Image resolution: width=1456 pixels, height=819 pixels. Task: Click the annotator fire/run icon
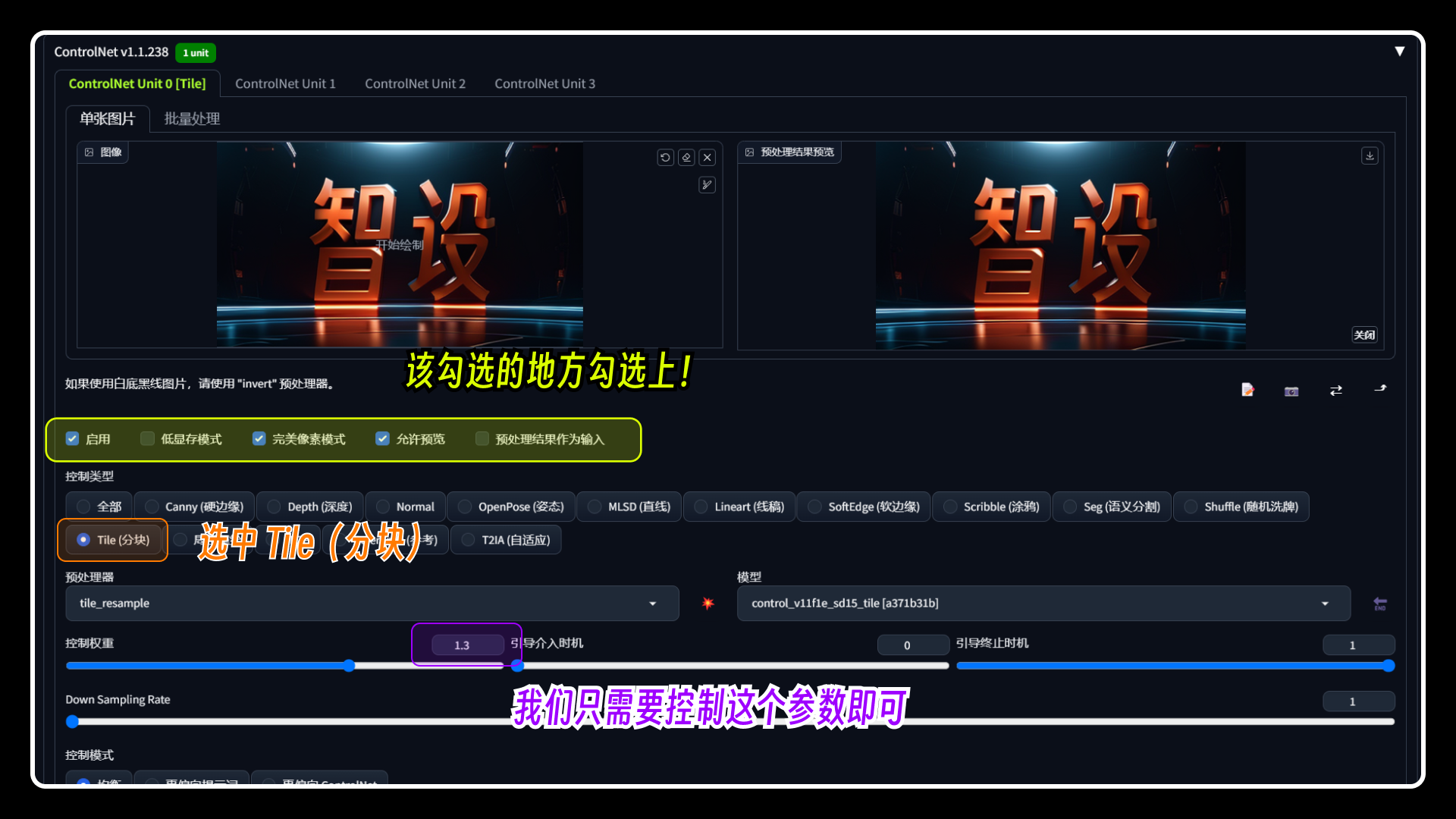708,601
